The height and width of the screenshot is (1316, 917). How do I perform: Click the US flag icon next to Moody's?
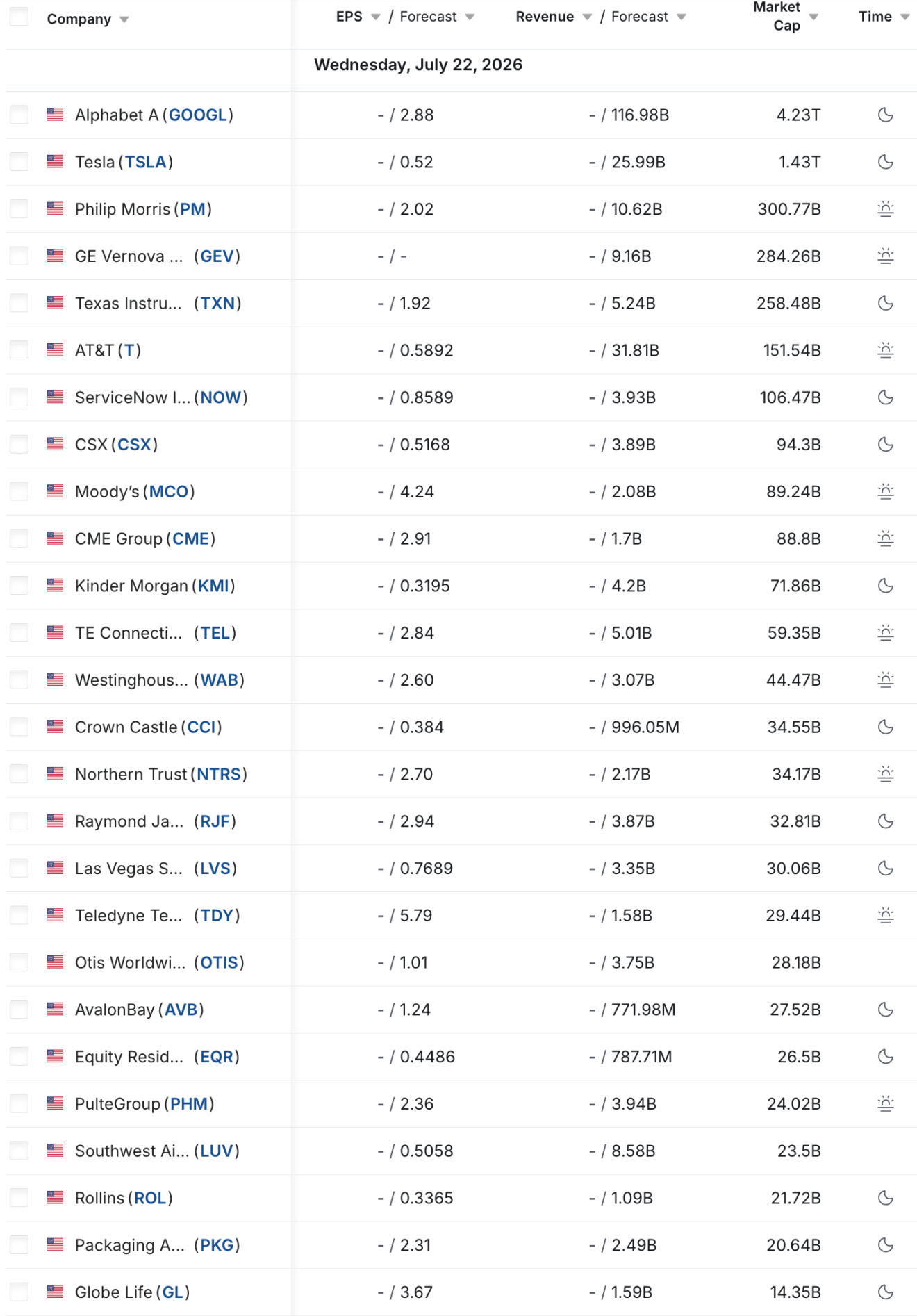[x=55, y=491]
